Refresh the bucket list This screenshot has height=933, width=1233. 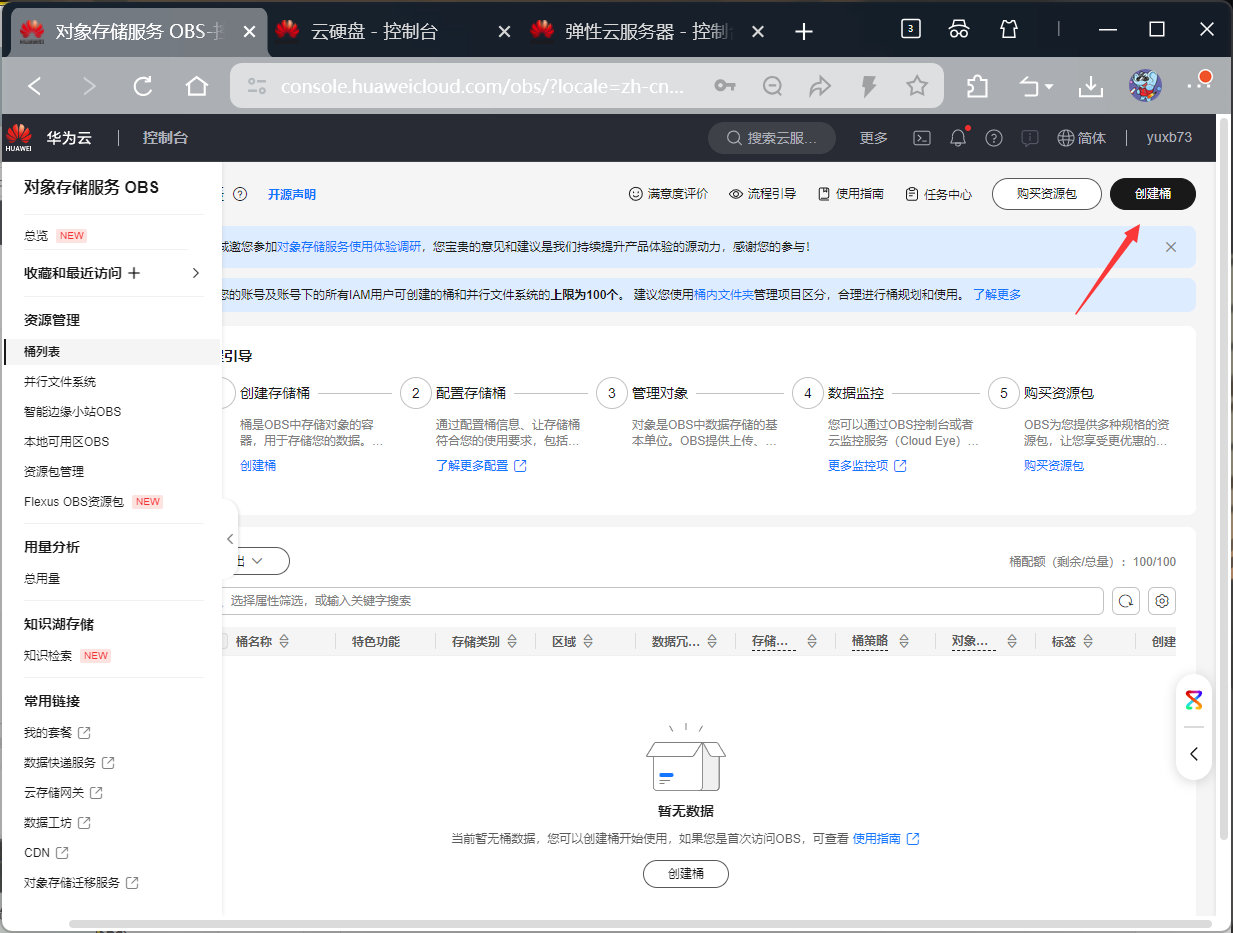1127,601
